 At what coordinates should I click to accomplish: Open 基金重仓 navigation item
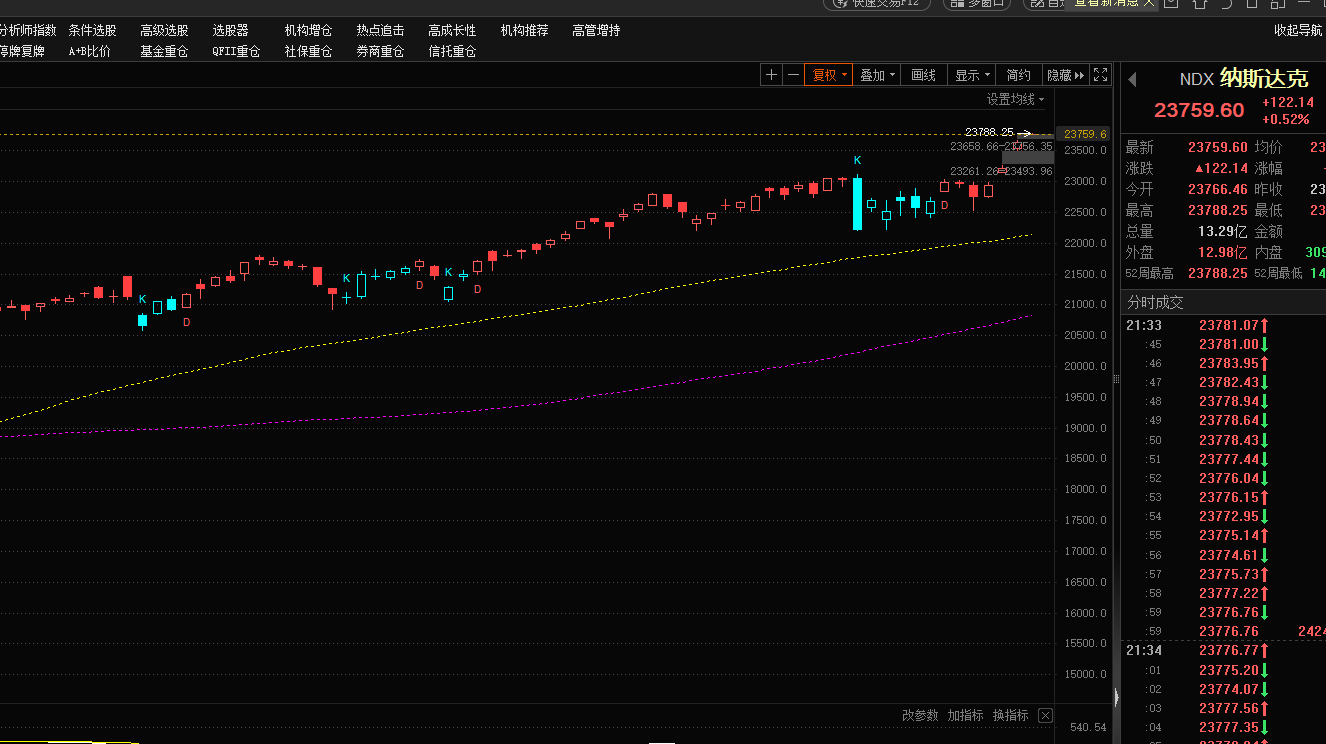(x=164, y=51)
